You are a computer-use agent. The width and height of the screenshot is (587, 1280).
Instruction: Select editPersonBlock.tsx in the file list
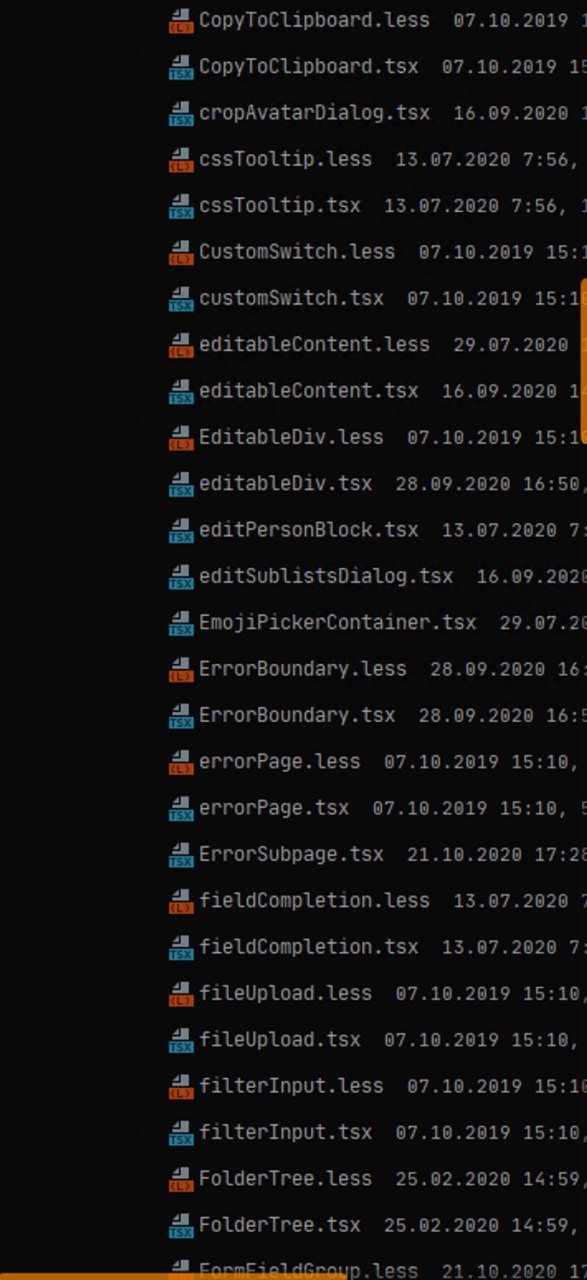(x=308, y=529)
